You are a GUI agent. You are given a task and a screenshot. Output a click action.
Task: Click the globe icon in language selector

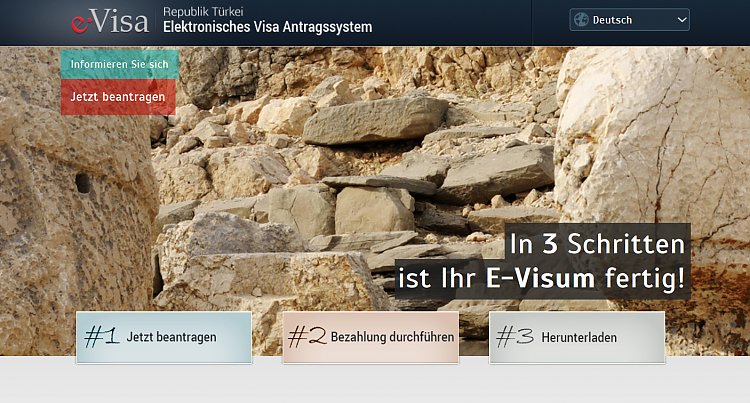581,20
